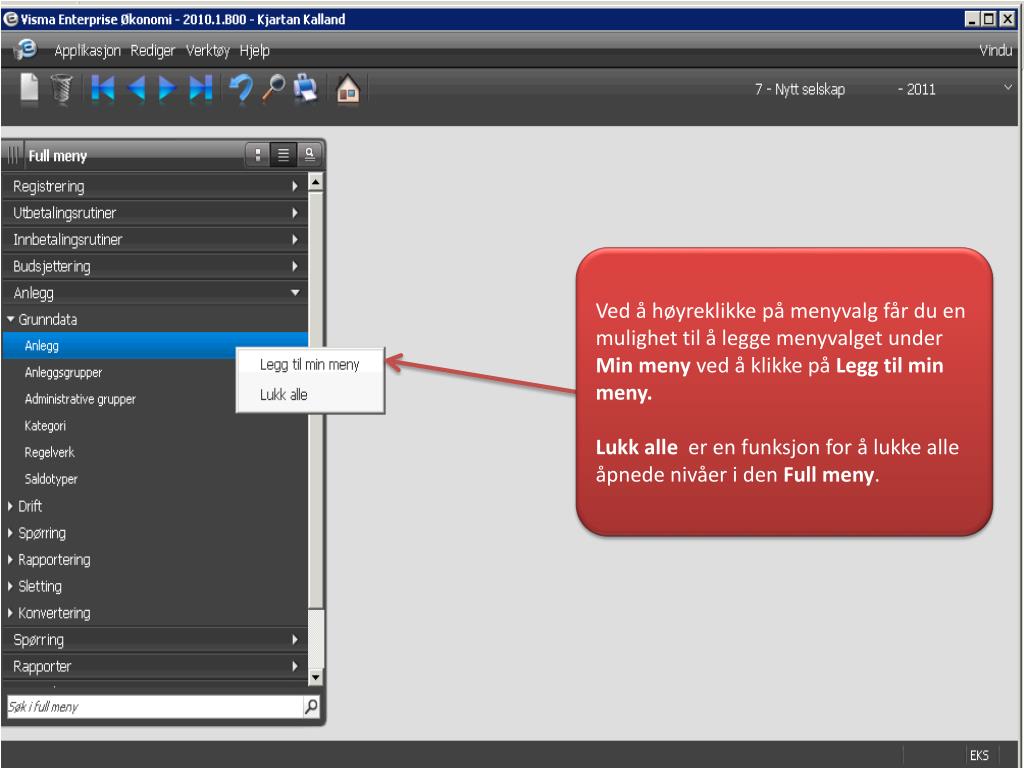
Task: Go to next record arrow
Action: tap(167, 88)
